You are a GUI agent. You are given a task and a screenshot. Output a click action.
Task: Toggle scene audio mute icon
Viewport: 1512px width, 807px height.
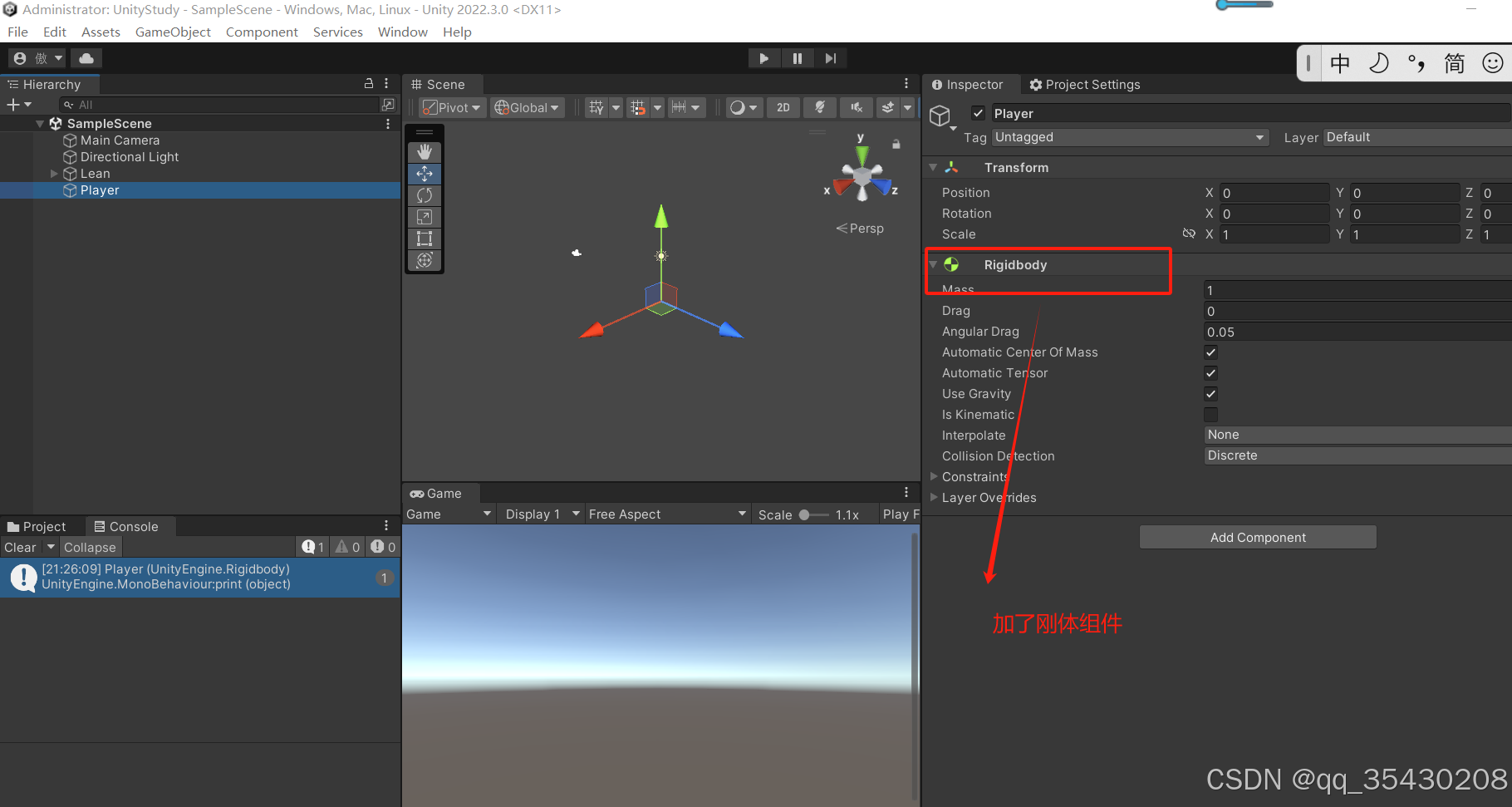[857, 107]
